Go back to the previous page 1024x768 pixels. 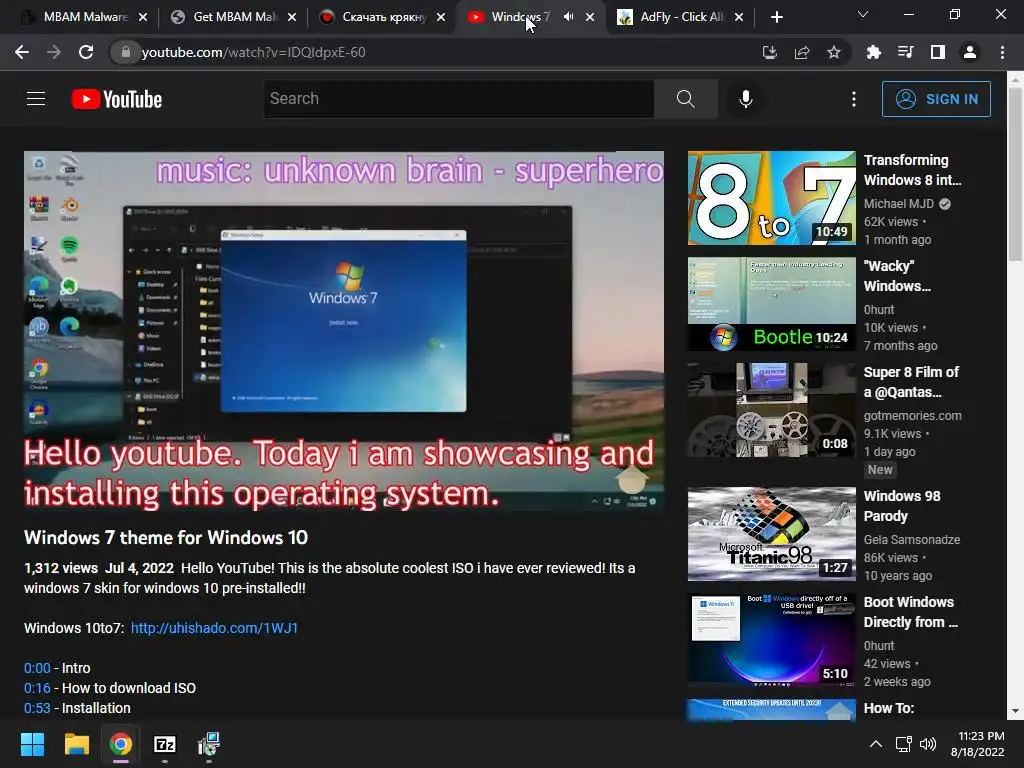(22, 52)
